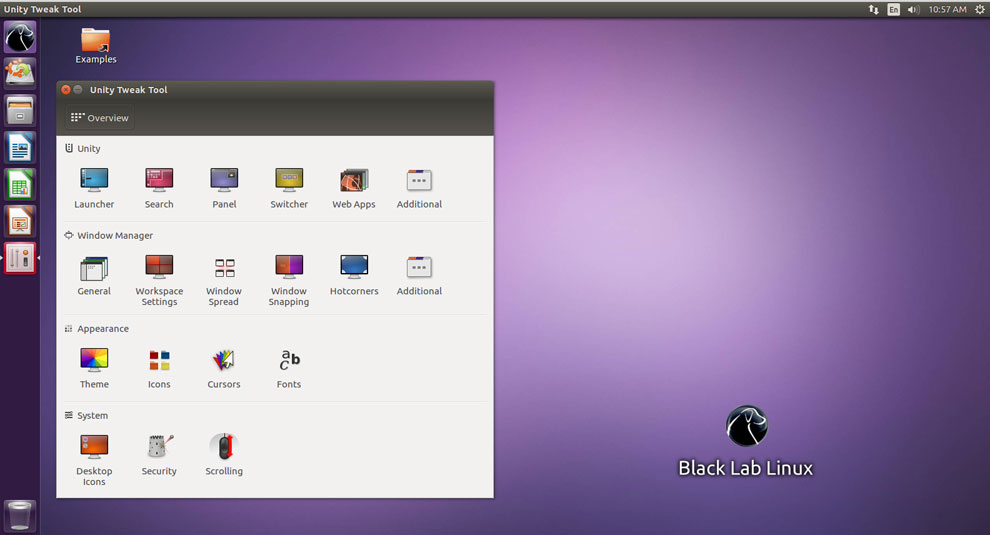The image size is (990, 535).
Task: Open the system gear session menu
Action: (979, 9)
